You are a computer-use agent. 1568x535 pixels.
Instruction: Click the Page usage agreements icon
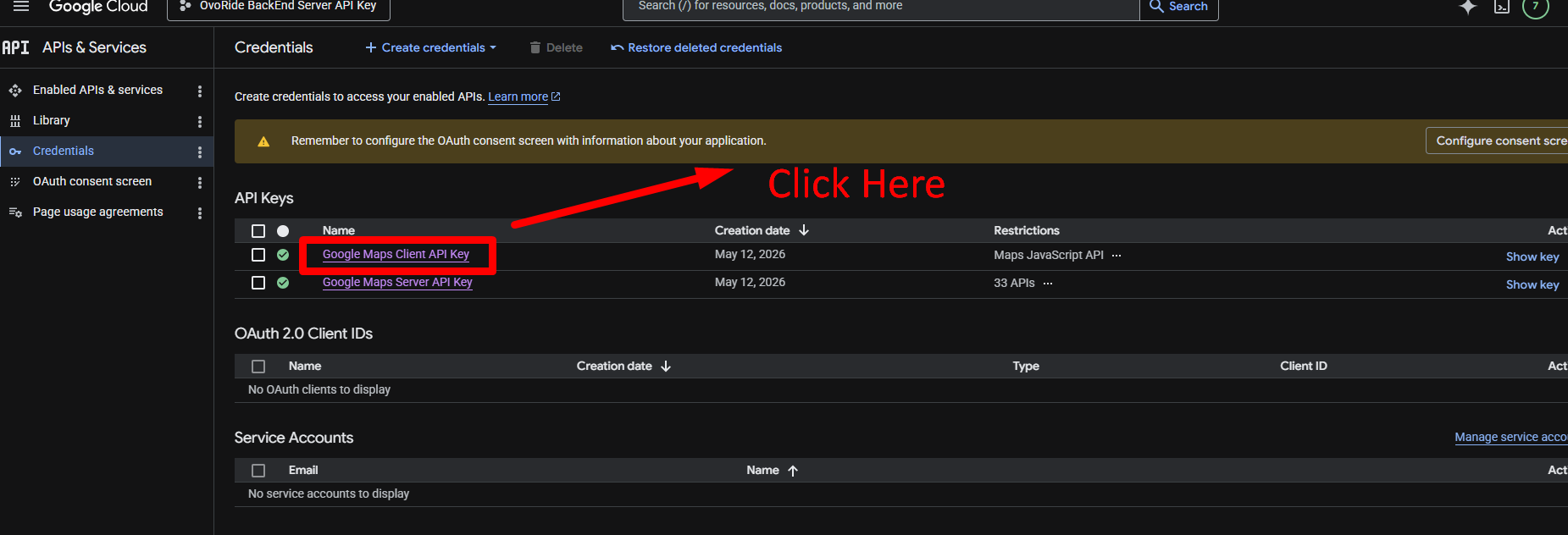pyautogui.click(x=15, y=212)
